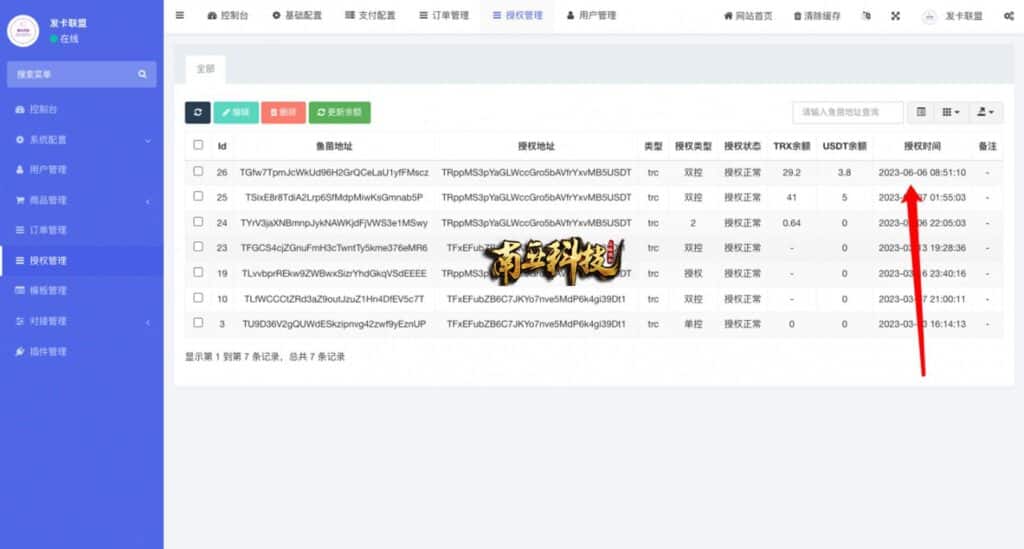
Task: Toggle the table card view icon
Action: 921,112
